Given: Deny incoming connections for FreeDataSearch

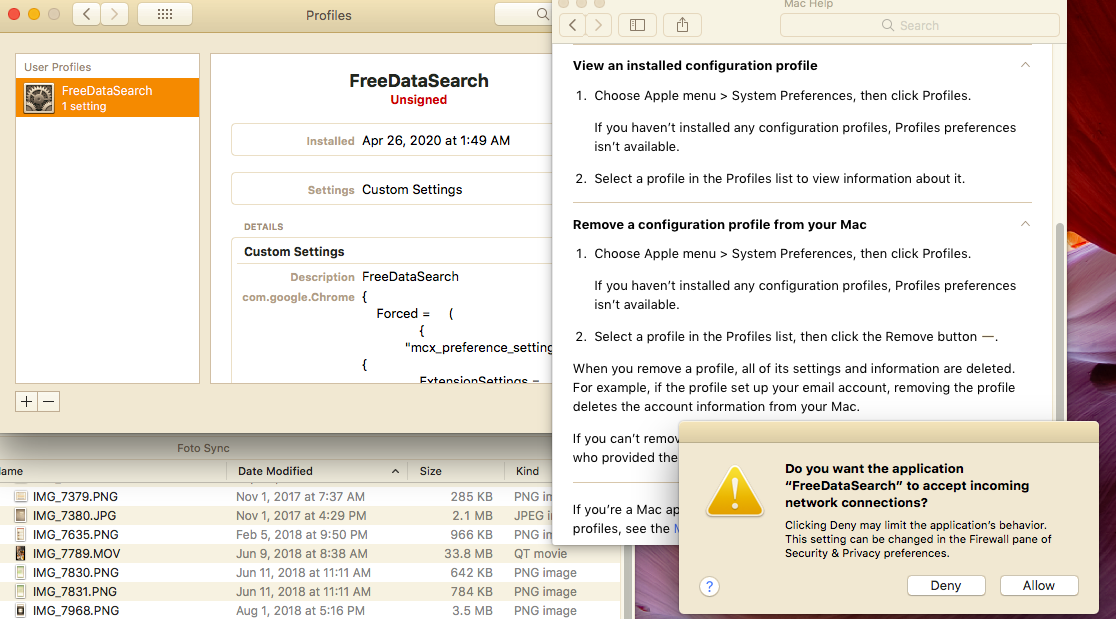Looking at the screenshot, I should coord(946,586).
